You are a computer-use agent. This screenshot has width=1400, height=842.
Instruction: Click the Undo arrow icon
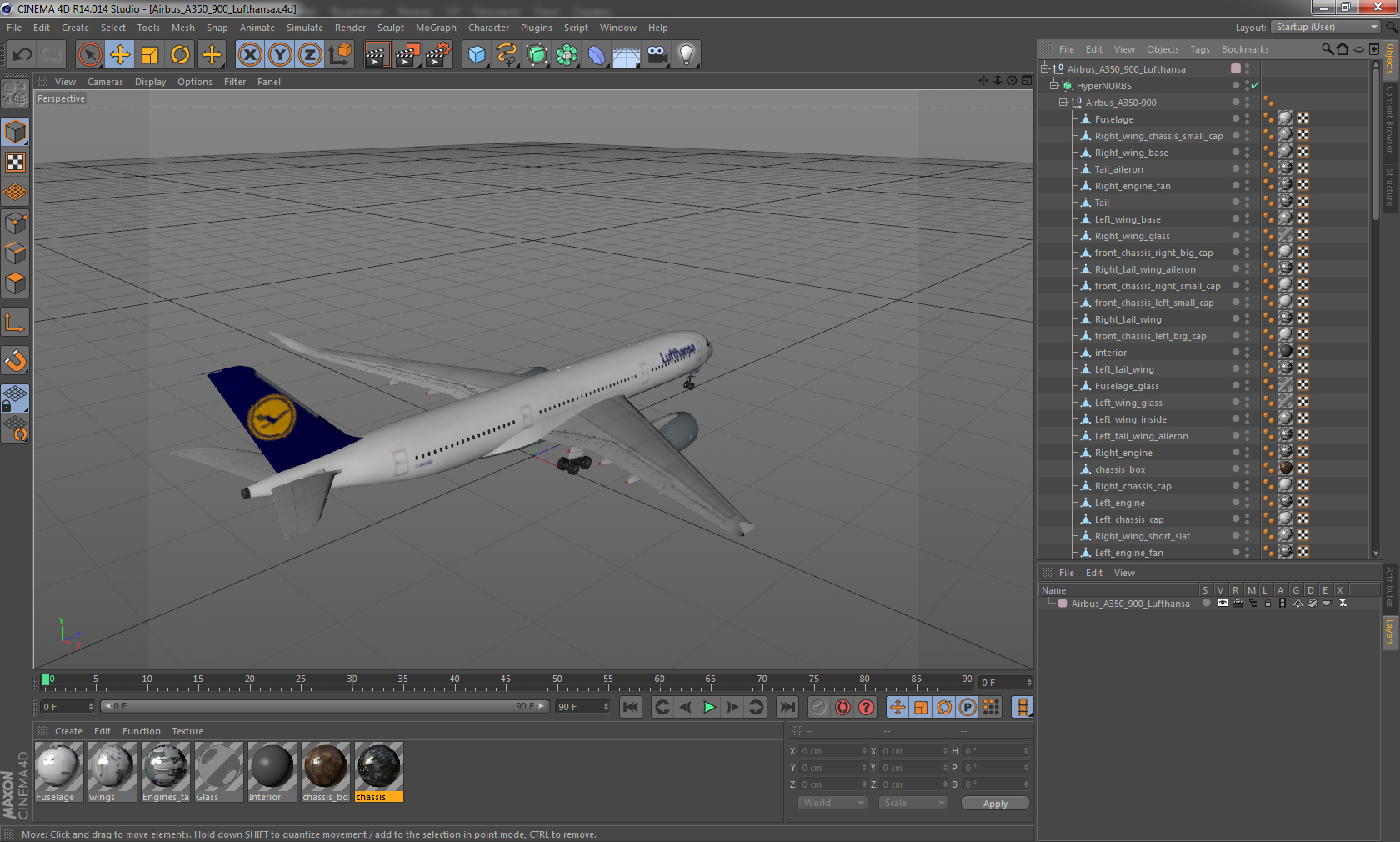pyautogui.click(x=22, y=55)
